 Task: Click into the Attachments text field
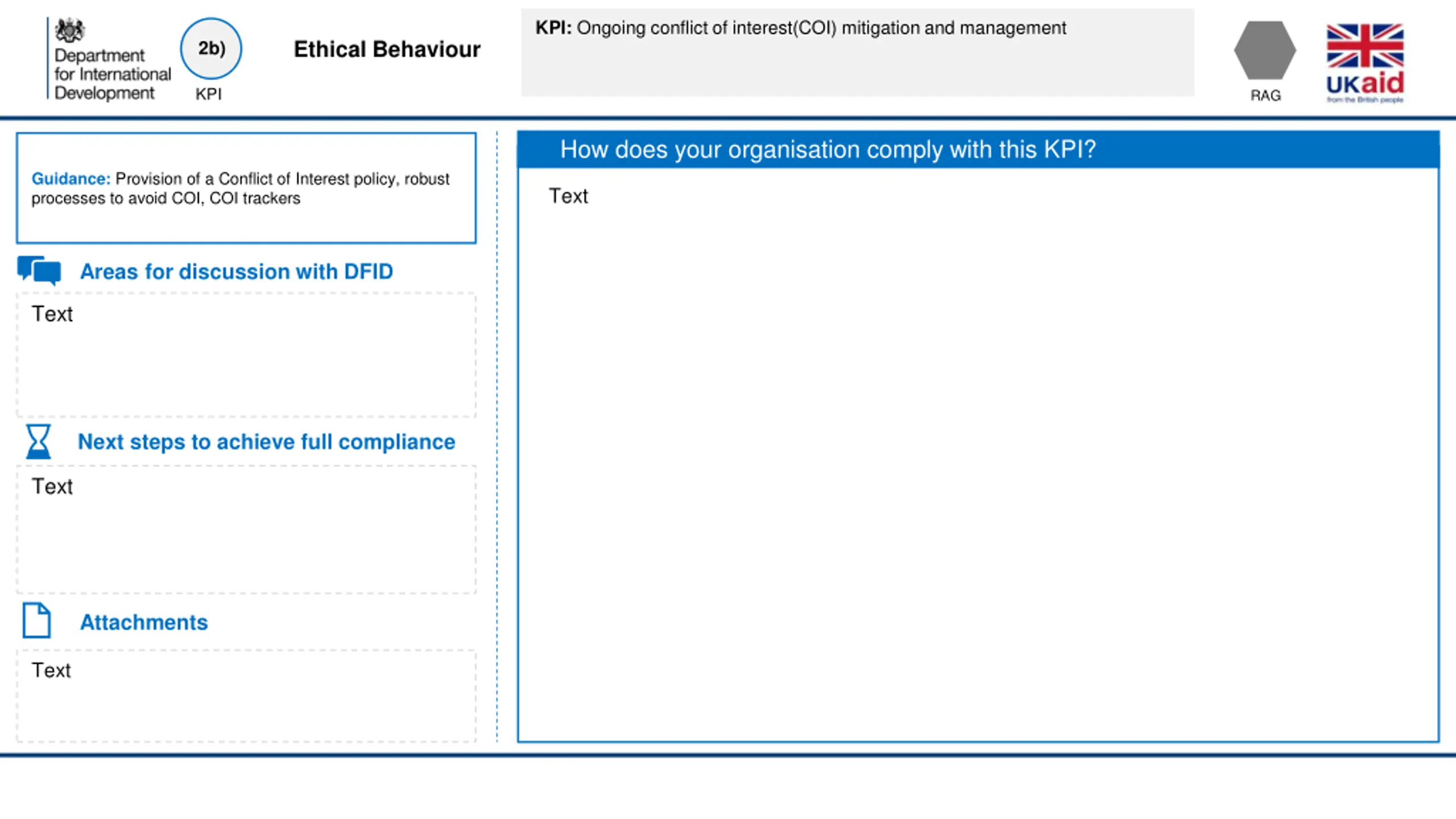pos(246,696)
